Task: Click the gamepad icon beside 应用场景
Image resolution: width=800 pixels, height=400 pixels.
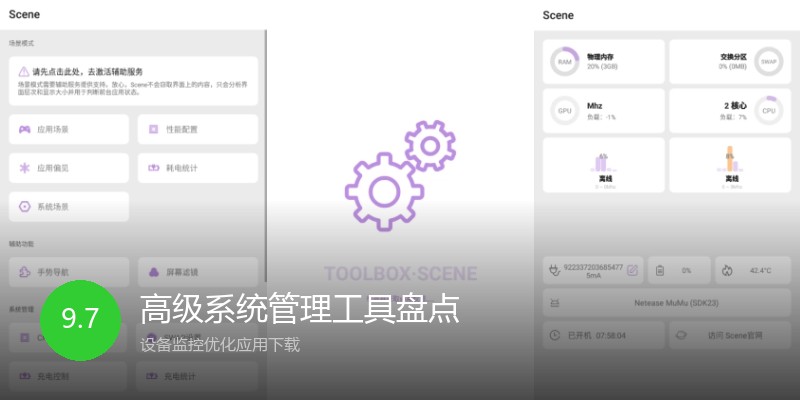Action: click(24, 130)
